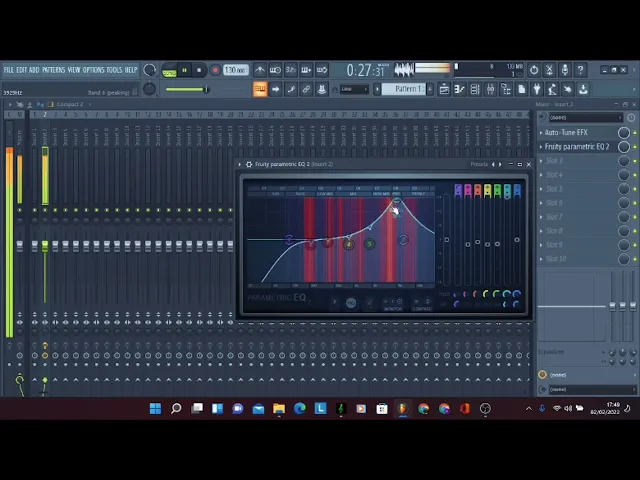Enable the wait-for-input icon beside the metronome
The image size is (640, 480).
point(275,70)
